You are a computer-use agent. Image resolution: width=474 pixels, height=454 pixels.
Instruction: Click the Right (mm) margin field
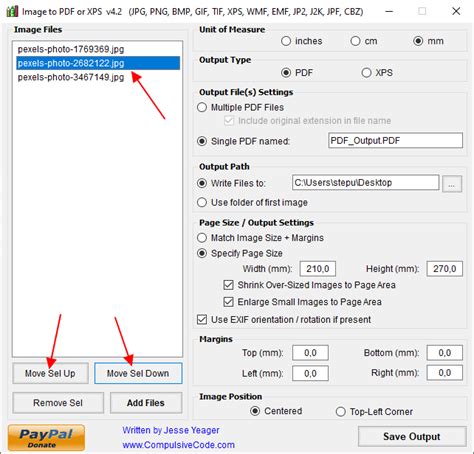(x=445, y=373)
